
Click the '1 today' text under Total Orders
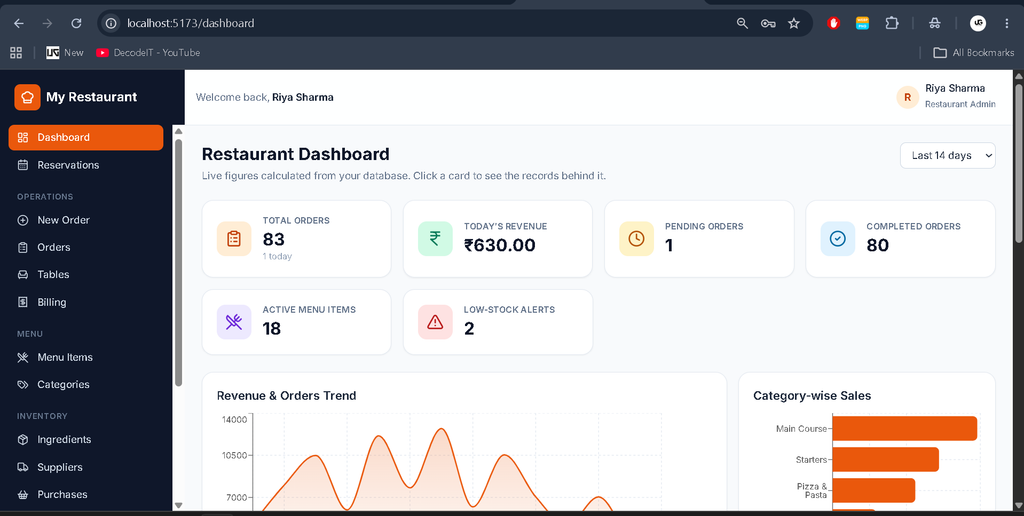278,257
